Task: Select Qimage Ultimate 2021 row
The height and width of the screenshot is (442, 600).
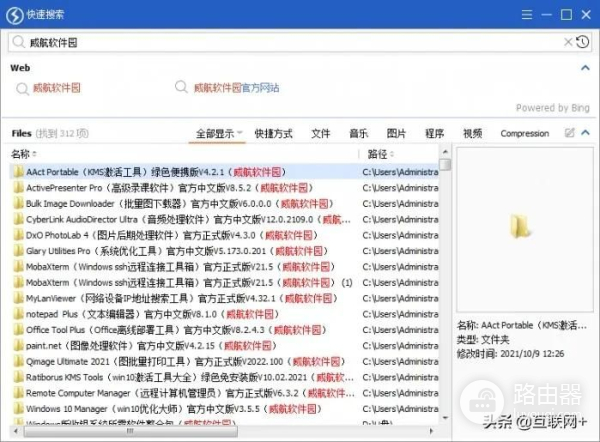Action: (x=225, y=361)
